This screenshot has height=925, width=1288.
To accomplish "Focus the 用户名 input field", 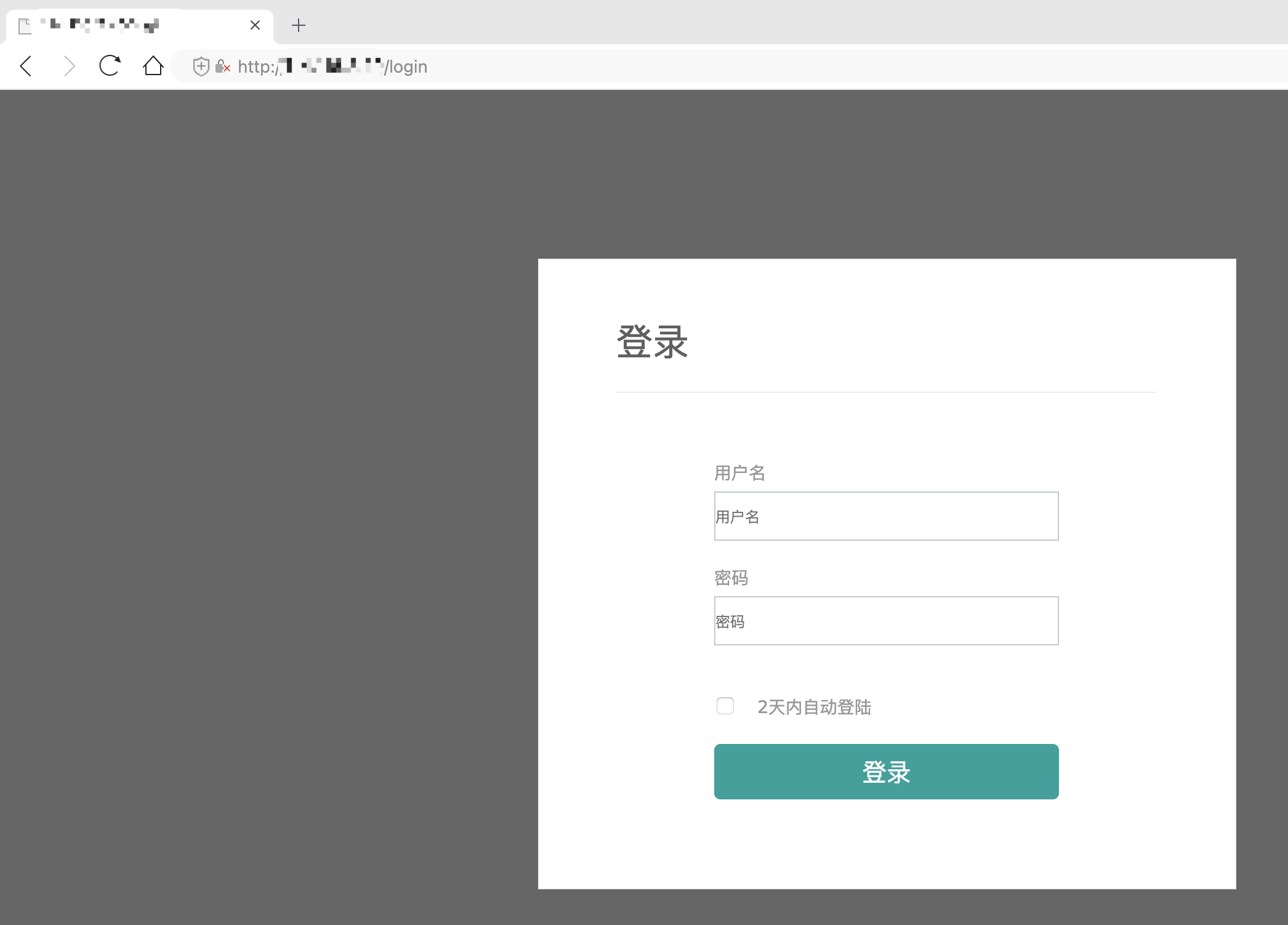I will (x=886, y=516).
